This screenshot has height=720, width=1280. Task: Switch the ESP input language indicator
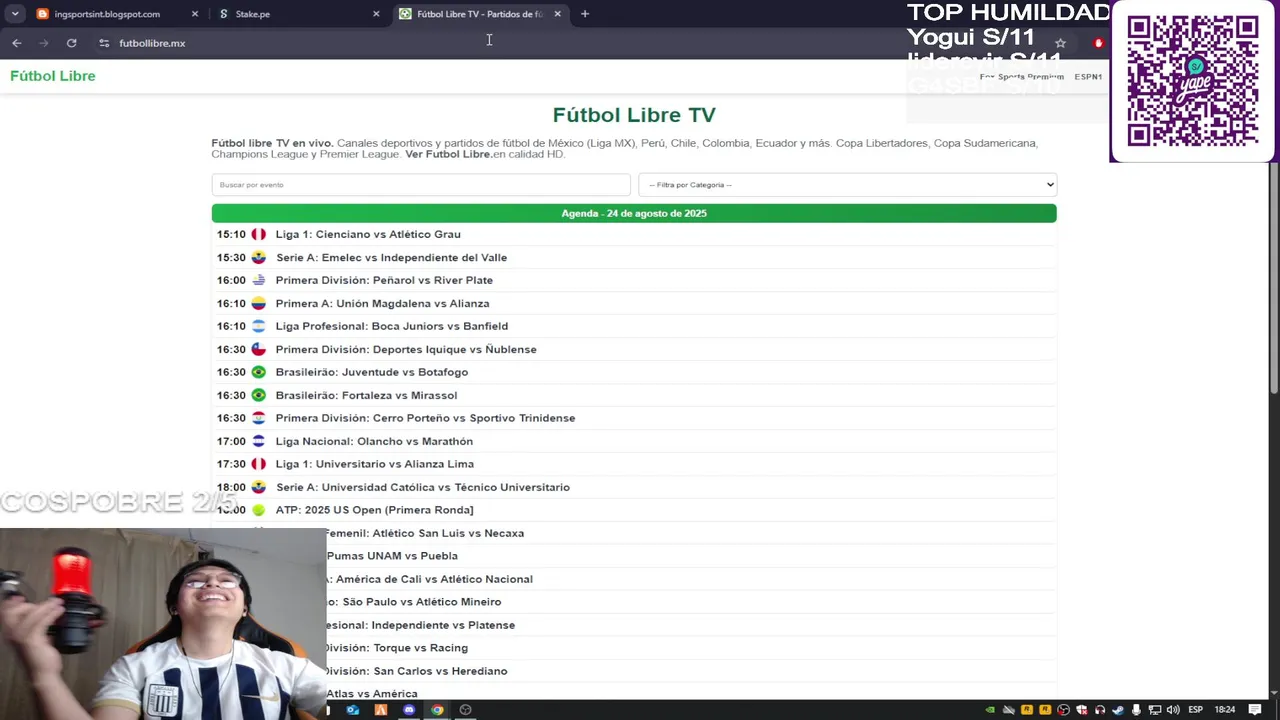pyautogui.click(x=1195, y=710)
